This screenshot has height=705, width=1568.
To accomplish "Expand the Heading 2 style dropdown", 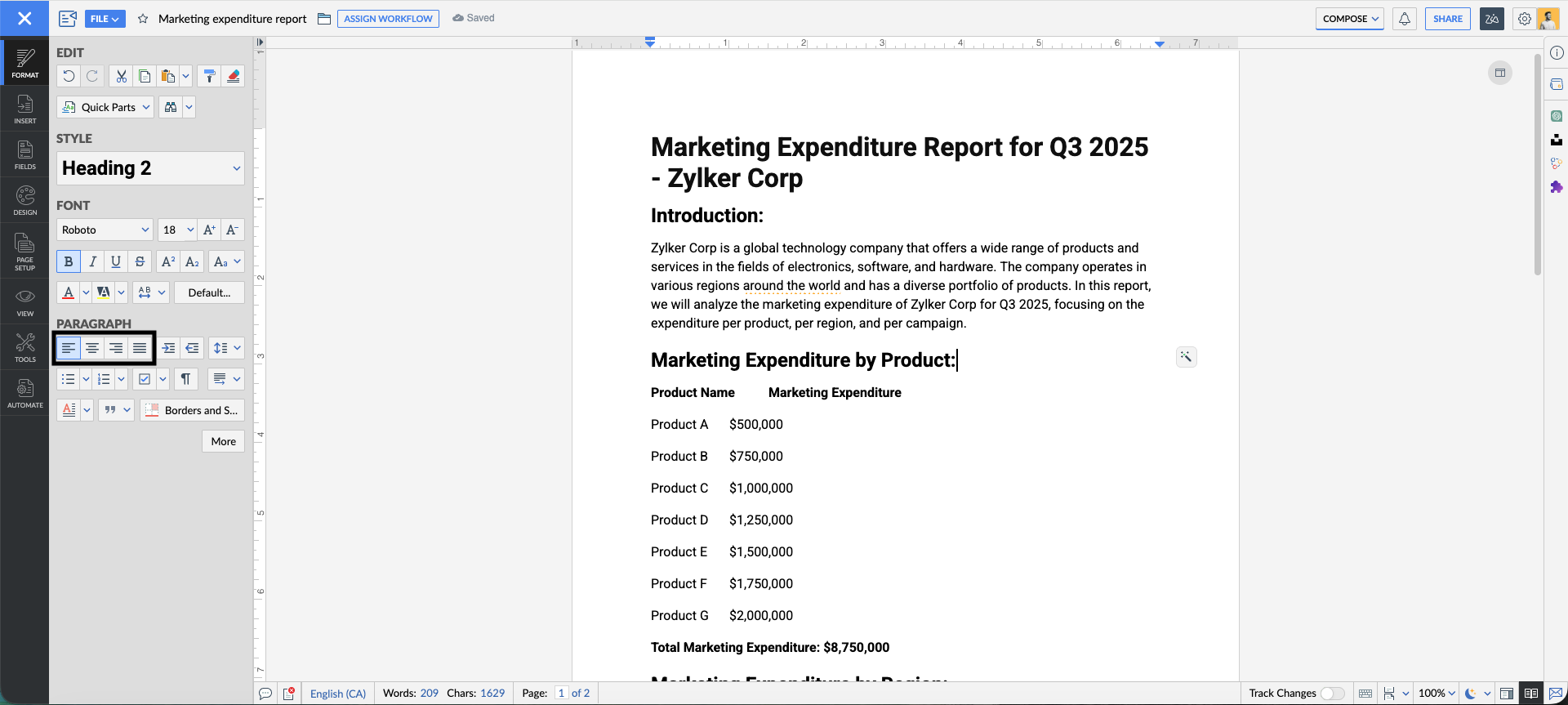I will coord(150,168).
